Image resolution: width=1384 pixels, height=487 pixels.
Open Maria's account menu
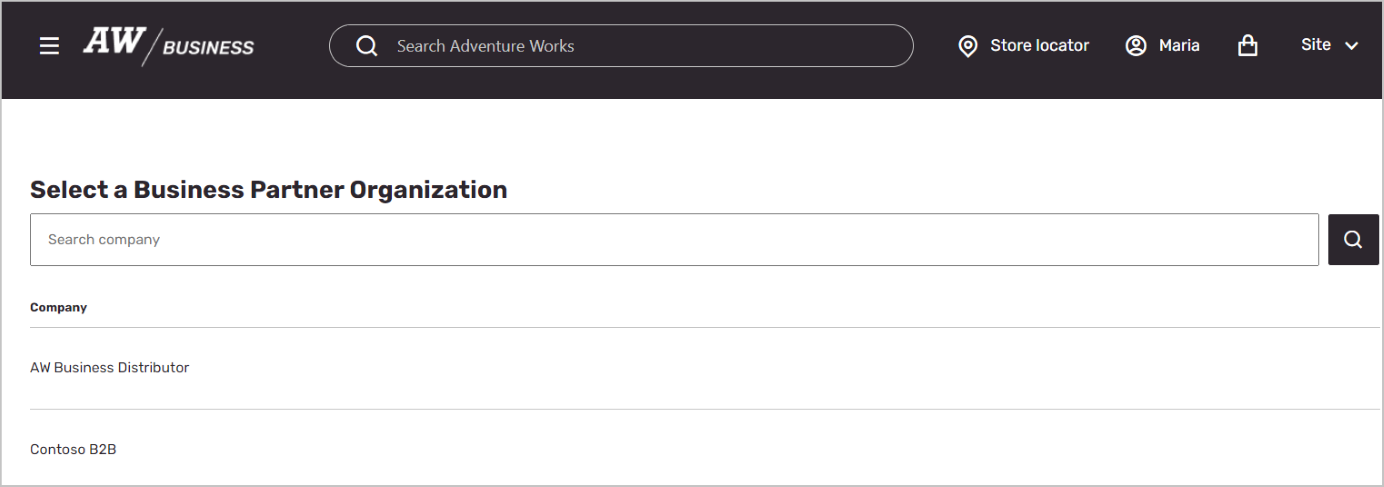[1178, 46]
